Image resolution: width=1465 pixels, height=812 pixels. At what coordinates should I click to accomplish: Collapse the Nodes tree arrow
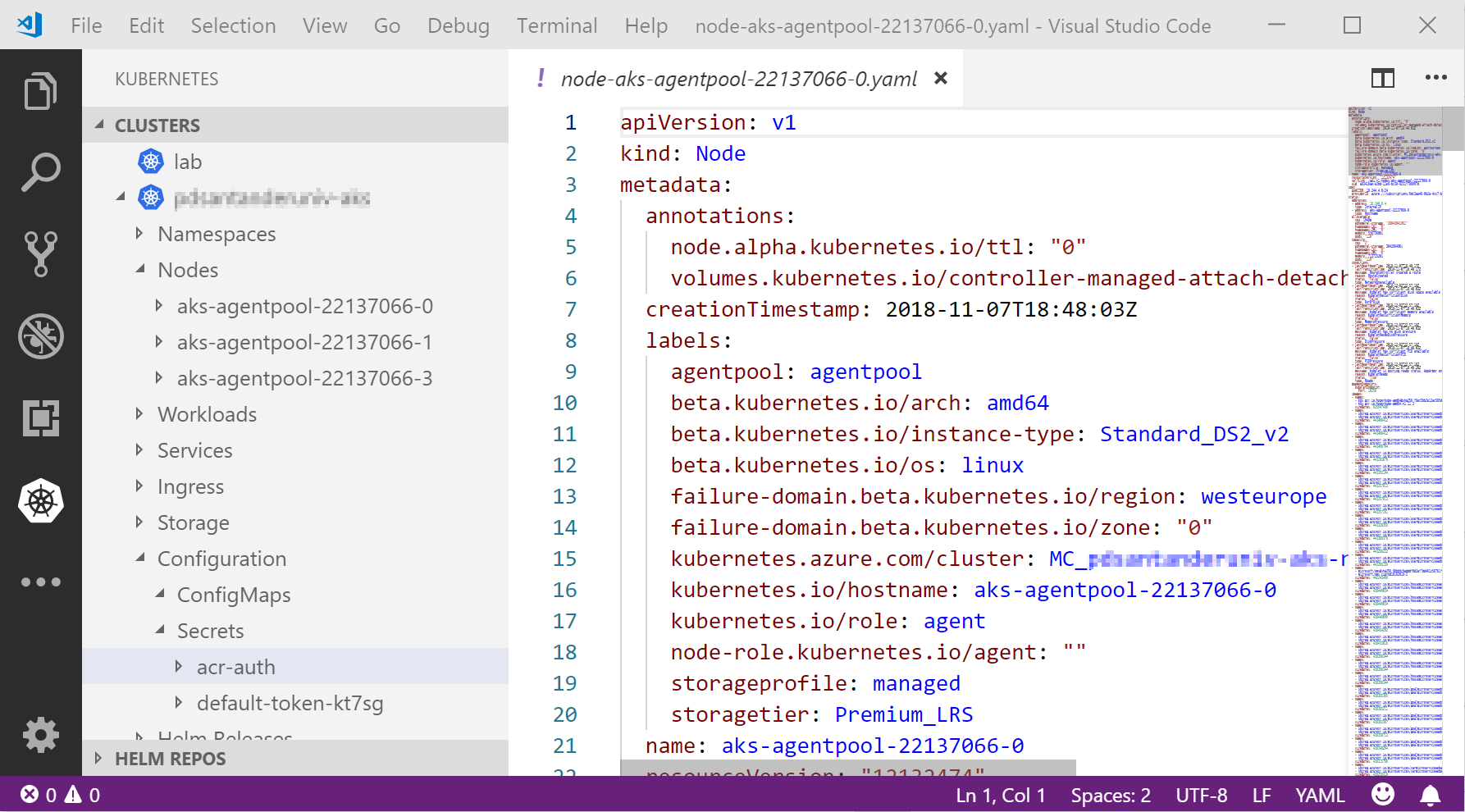140,269
